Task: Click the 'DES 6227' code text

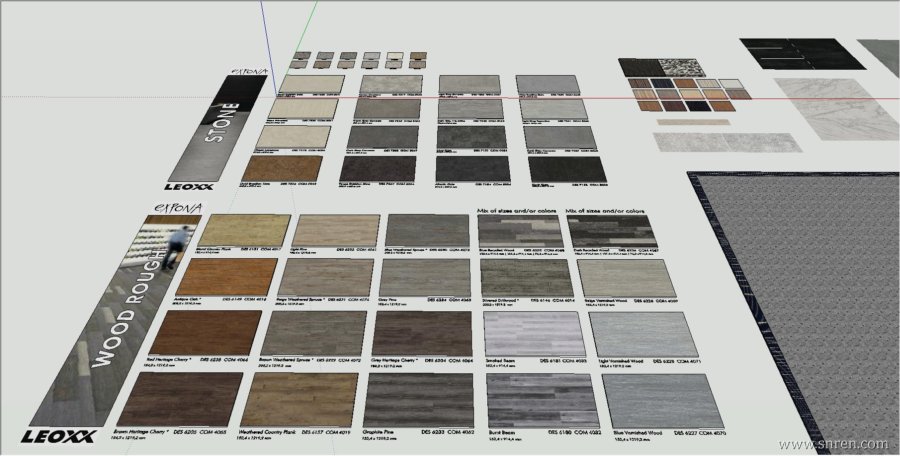Action: 685,432
